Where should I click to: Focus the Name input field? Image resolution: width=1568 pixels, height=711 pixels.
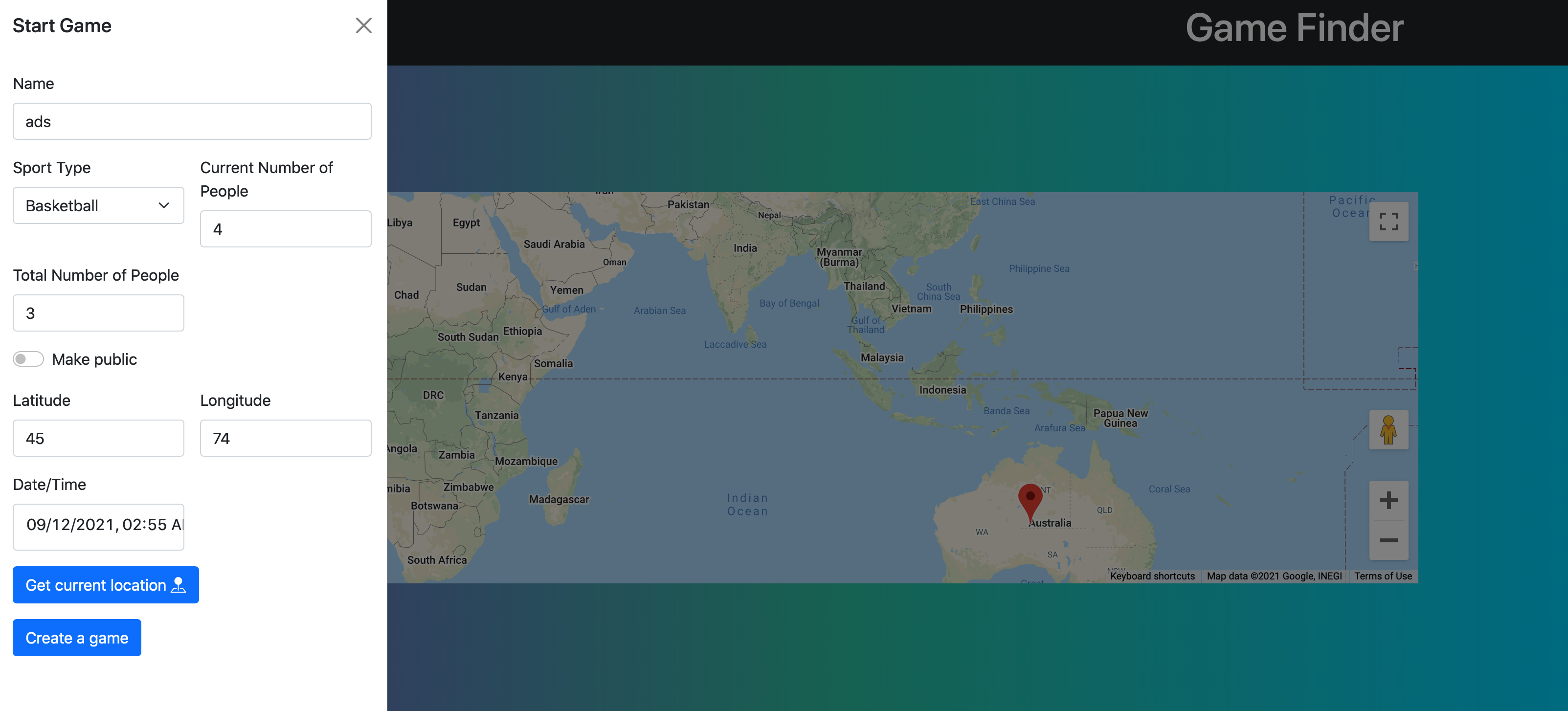point(192,122)
